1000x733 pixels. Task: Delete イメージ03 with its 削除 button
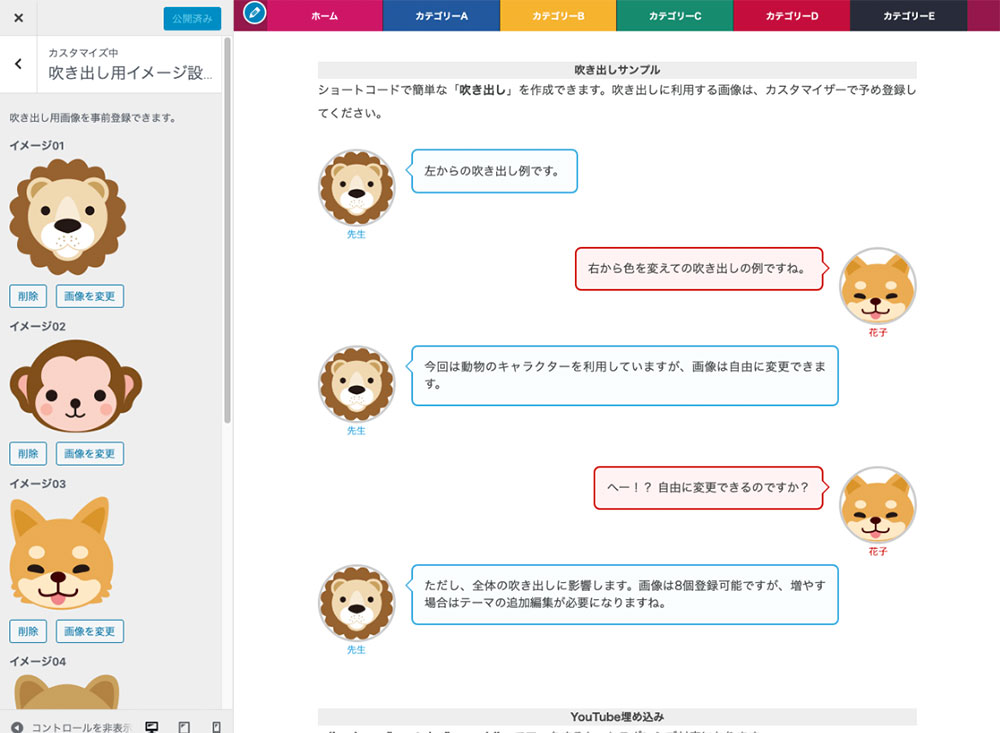[x=28, y=631]
